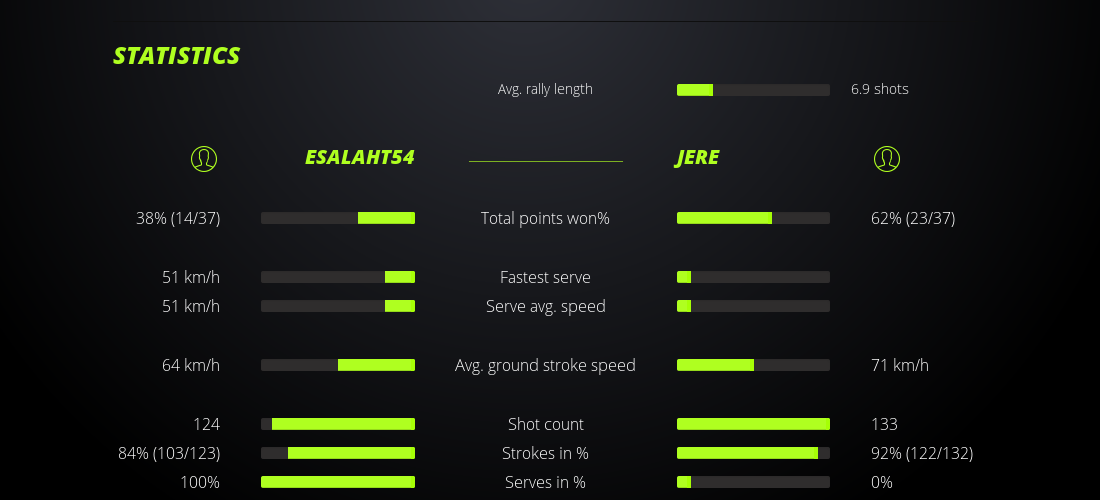Viewport: 1100px width, 500px height.
Task: Click the Avg. rally length bar
Action: 753,90
